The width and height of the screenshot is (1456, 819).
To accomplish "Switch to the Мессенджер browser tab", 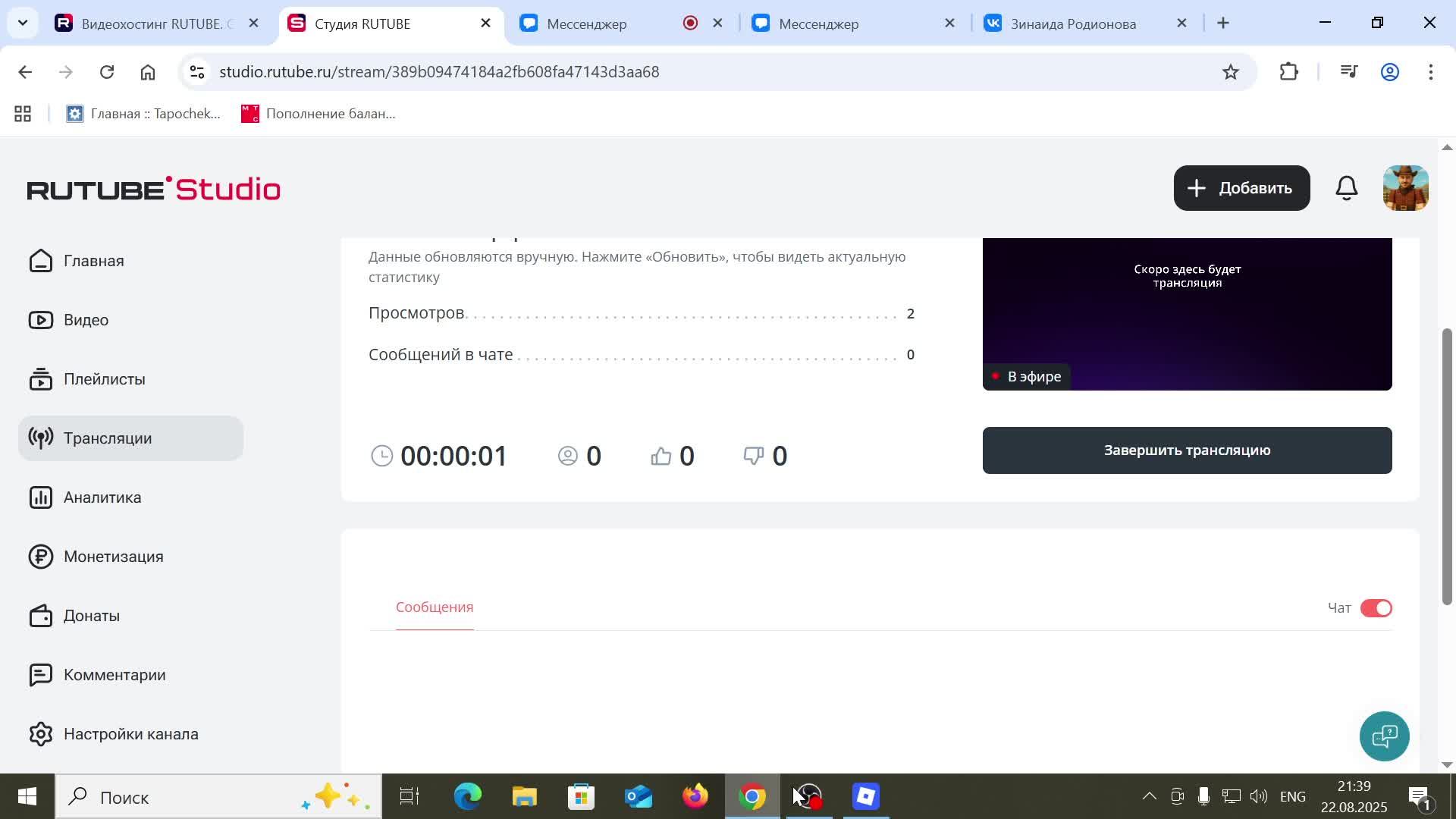I will 584,24.
